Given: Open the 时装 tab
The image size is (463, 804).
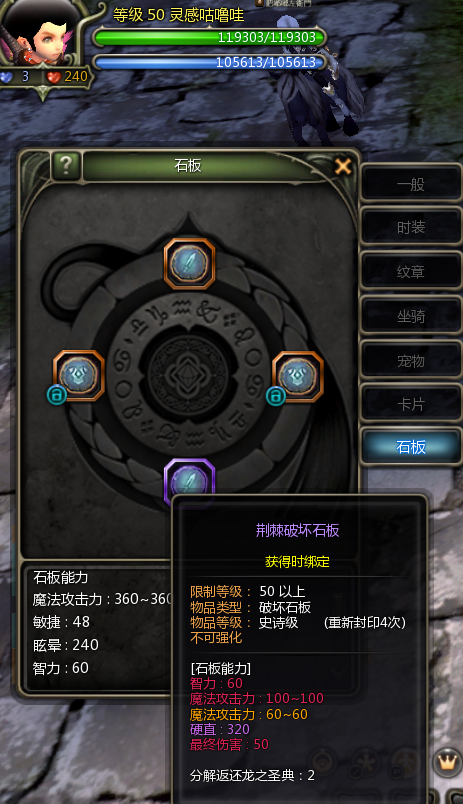Looking at the screenshot, I should click(x=411, y=227).
